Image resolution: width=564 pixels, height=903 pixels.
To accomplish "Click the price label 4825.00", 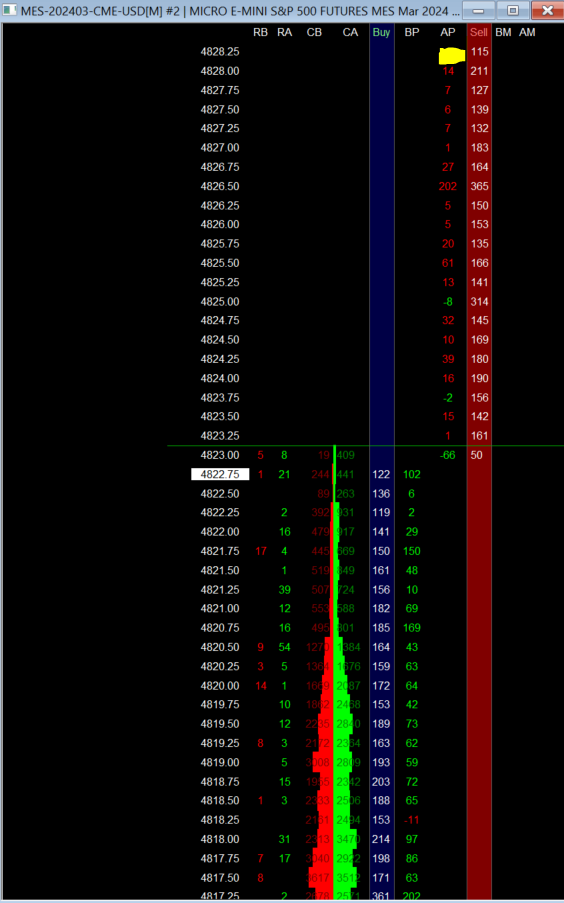I will (x=220, y=301).
